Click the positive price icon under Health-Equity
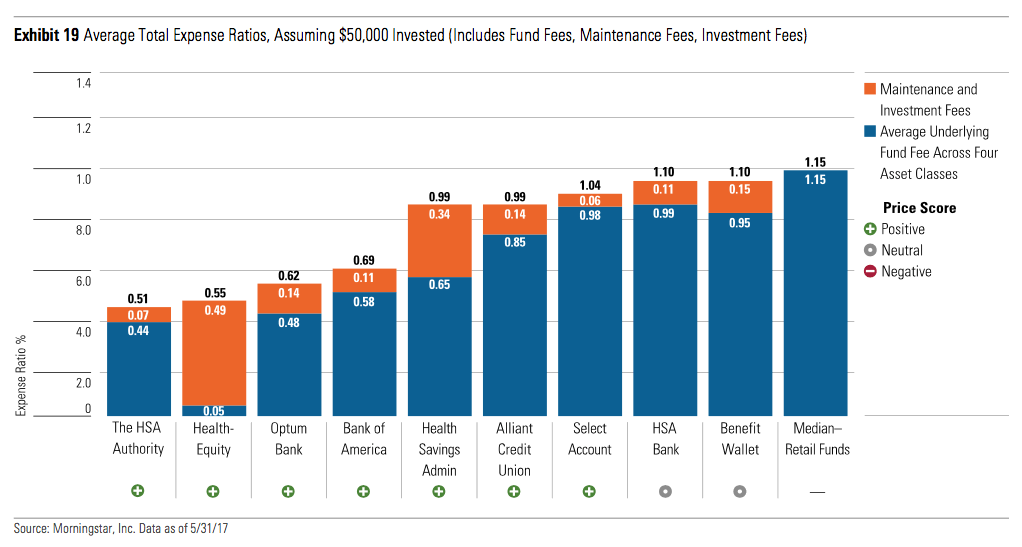Image resolution: width=1022 pixels, height=547 pixels. tap(213, 491)
